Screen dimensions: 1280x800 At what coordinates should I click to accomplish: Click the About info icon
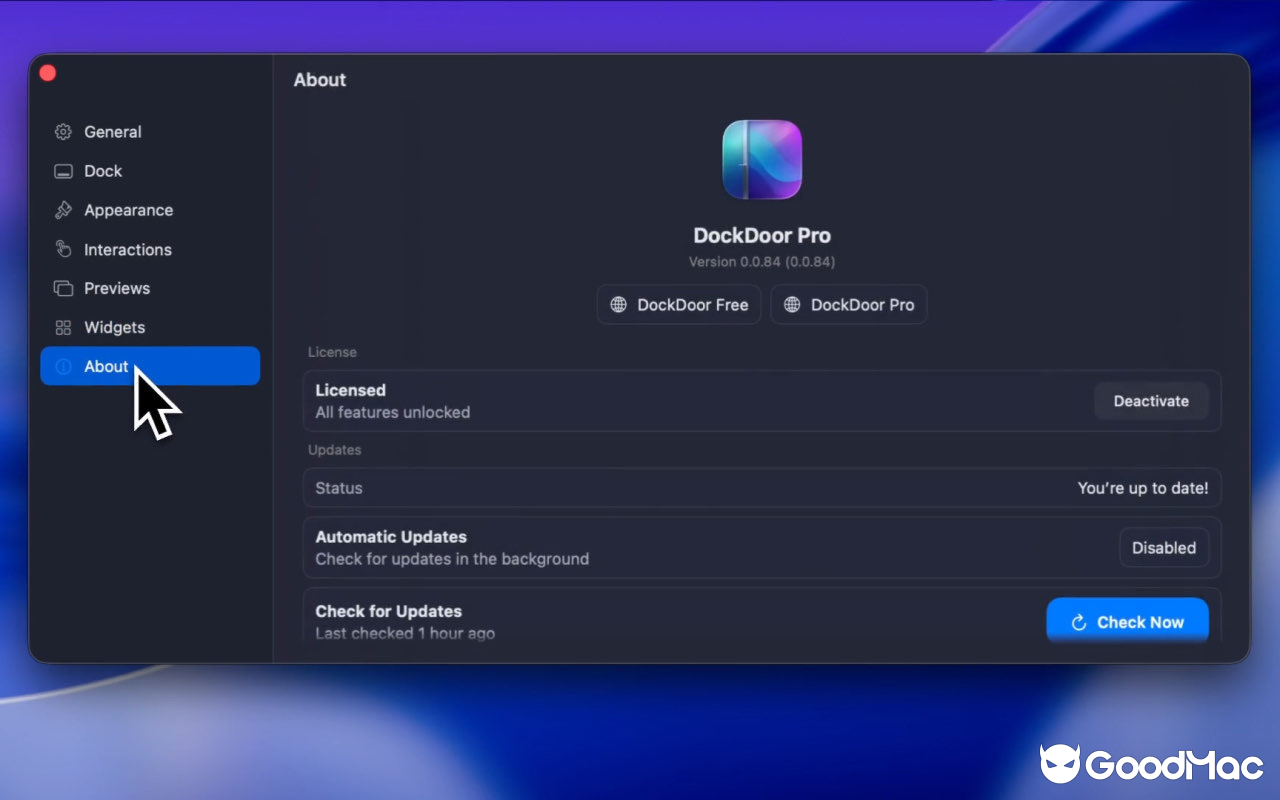click(62, 366)
